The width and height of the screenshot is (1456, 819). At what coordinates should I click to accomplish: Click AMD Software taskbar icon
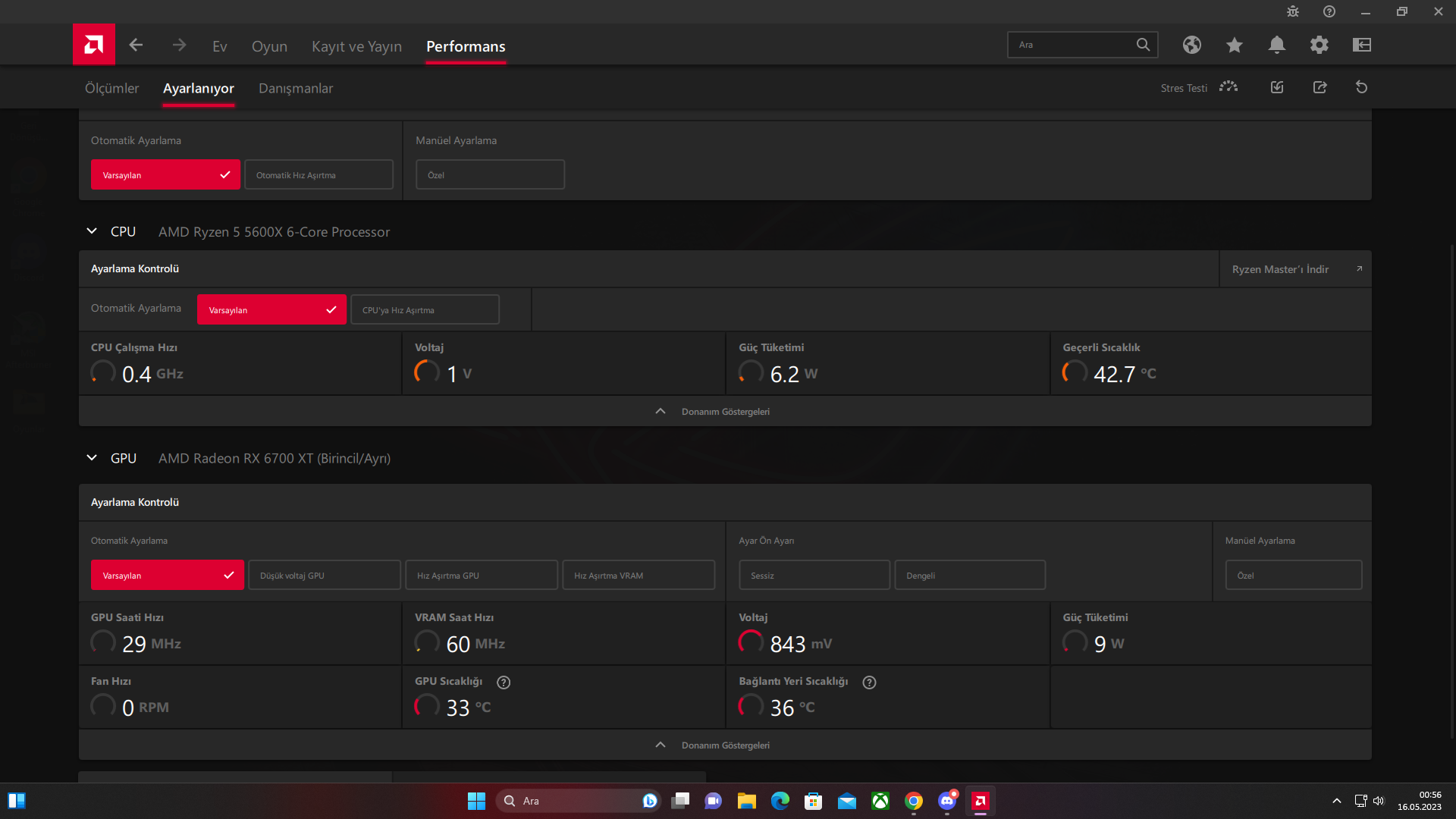pos(981,801)
